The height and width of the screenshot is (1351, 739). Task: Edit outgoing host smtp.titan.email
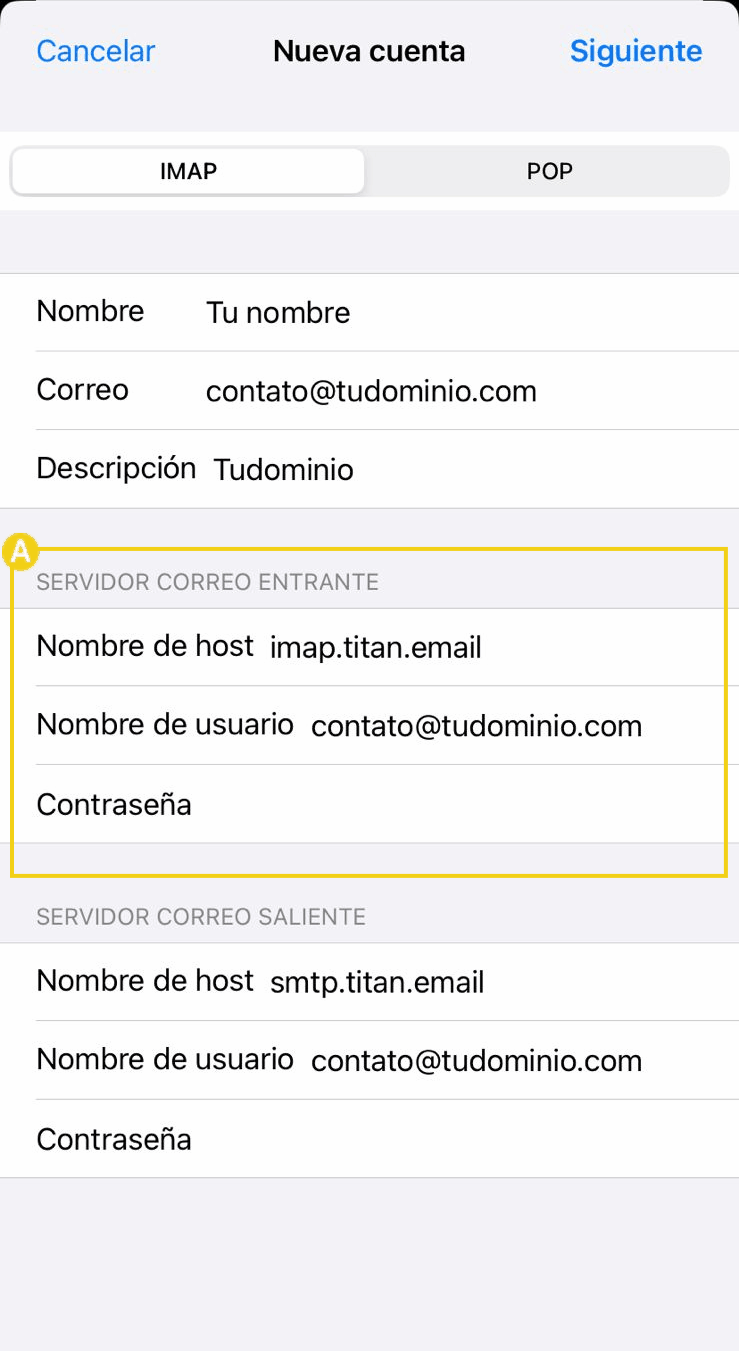[377, 983]
